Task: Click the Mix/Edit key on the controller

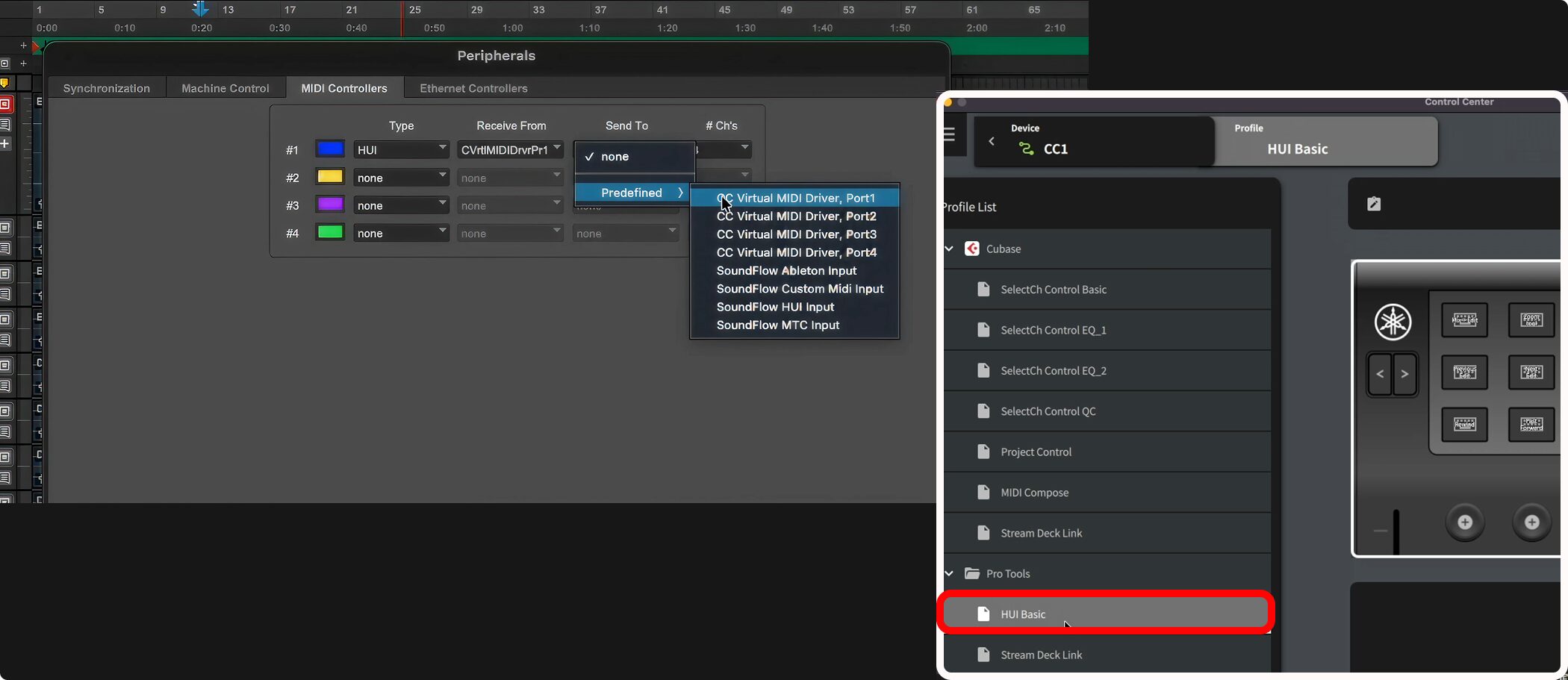Action: click(x=1464, y=320)
